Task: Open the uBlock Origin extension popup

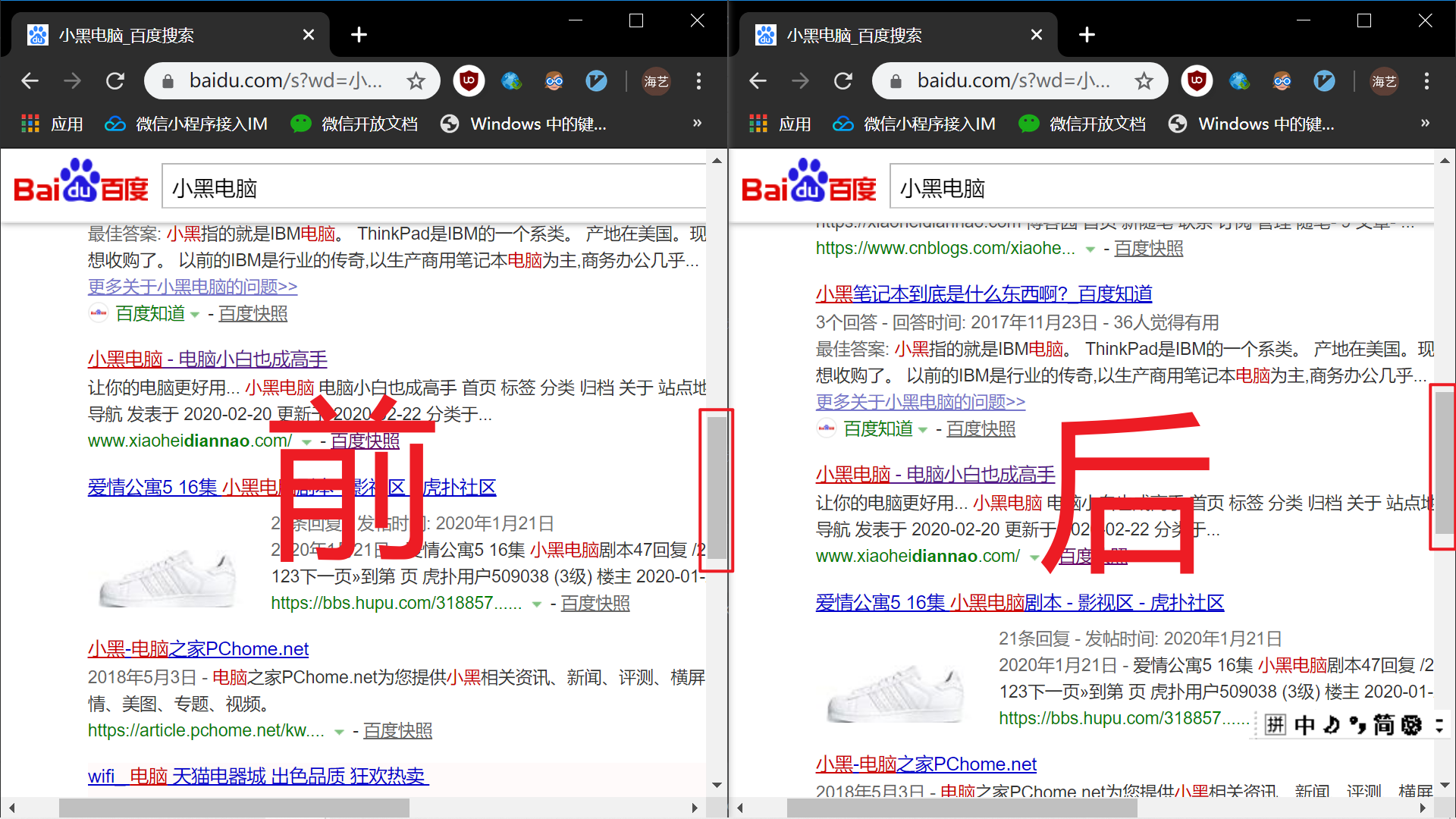Action: coord(469,81)
